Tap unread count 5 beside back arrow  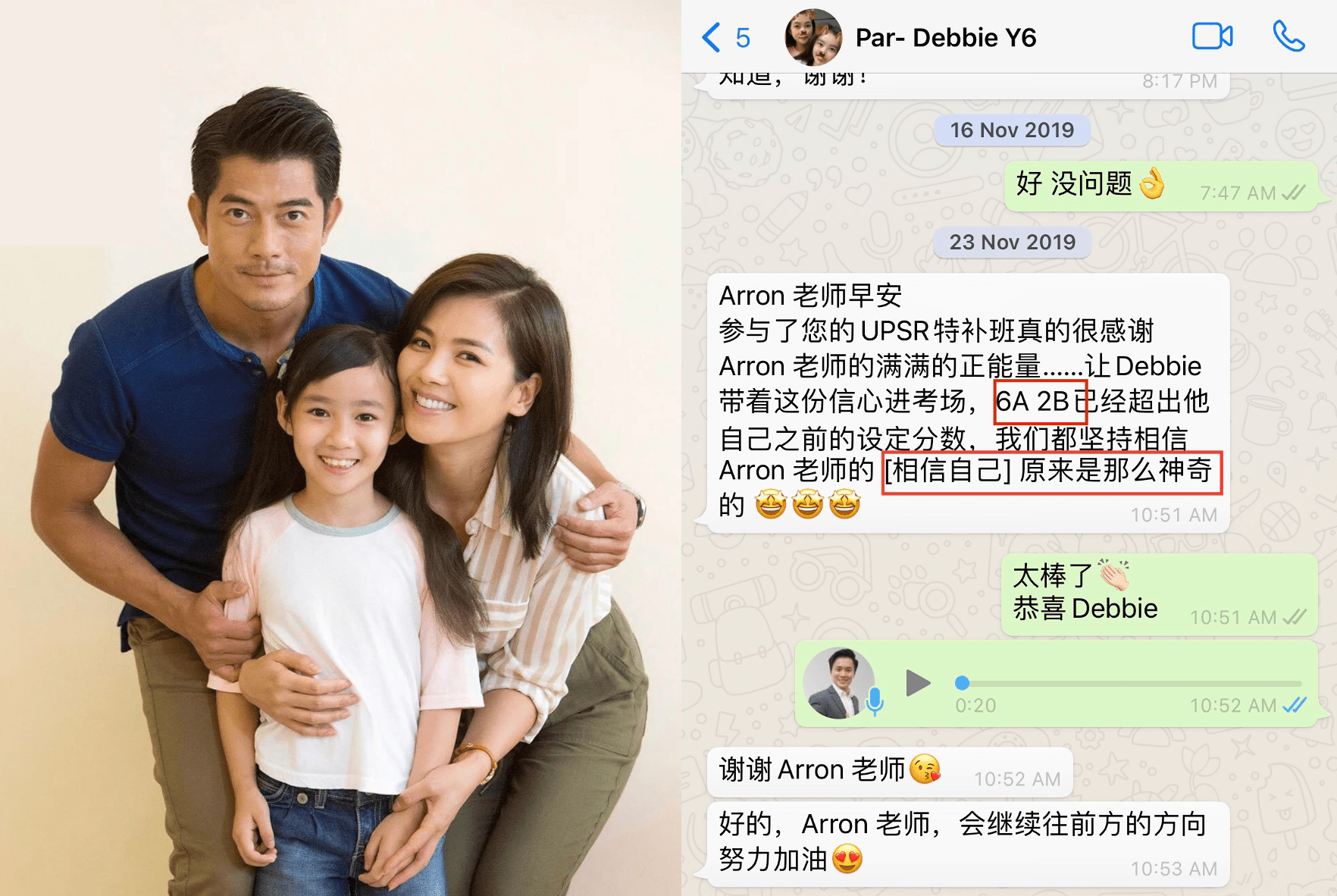[x=743, y=38]
